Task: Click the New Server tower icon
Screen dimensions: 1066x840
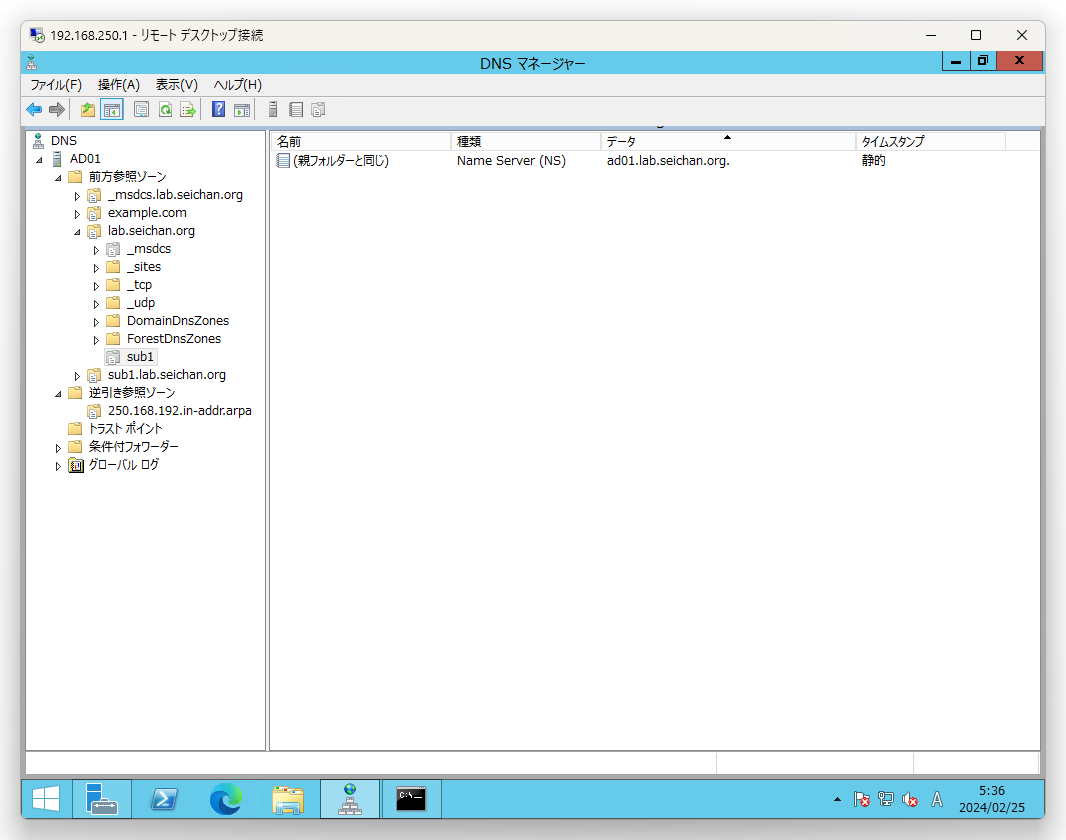Action: tap(273, 110)
